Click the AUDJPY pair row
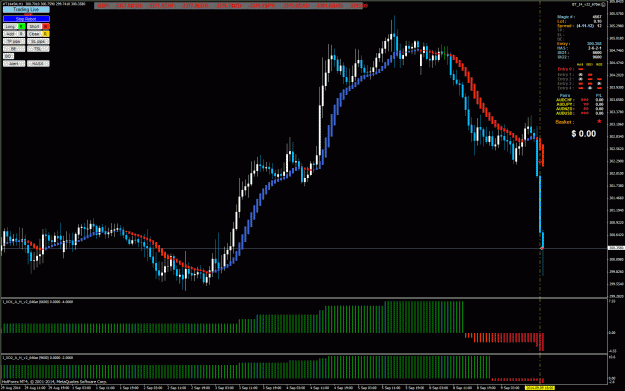625x391 pixels. (580, 104)
